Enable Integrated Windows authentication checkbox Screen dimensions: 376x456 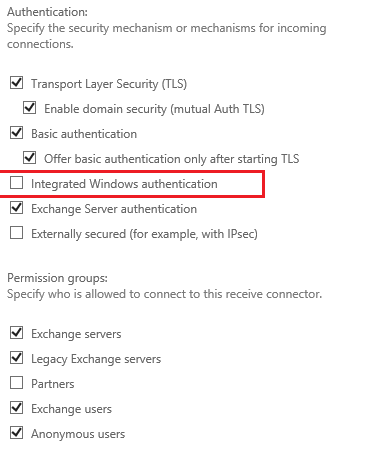tap(16, 183)
